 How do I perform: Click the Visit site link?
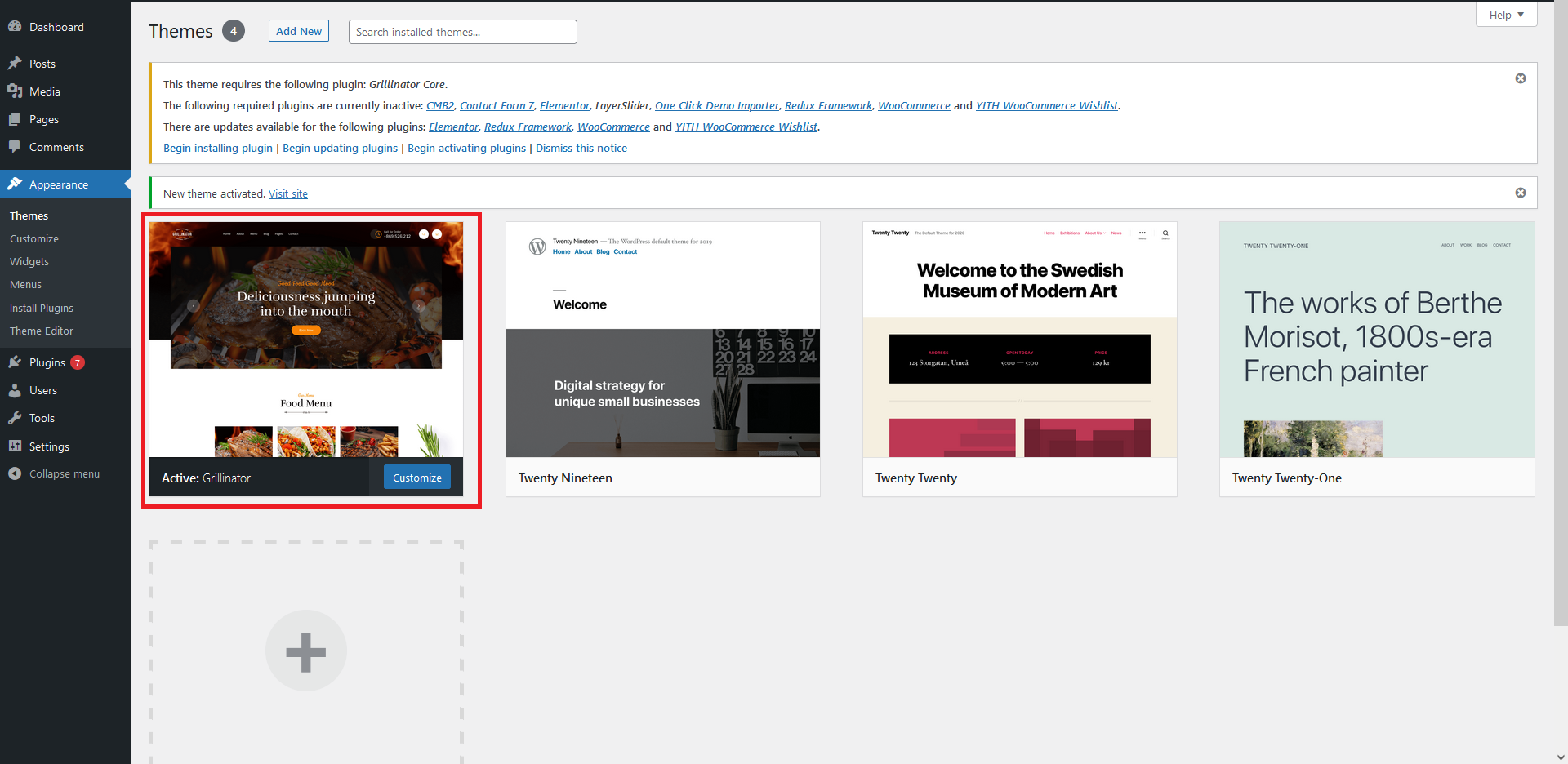click(x=288, y=193)
